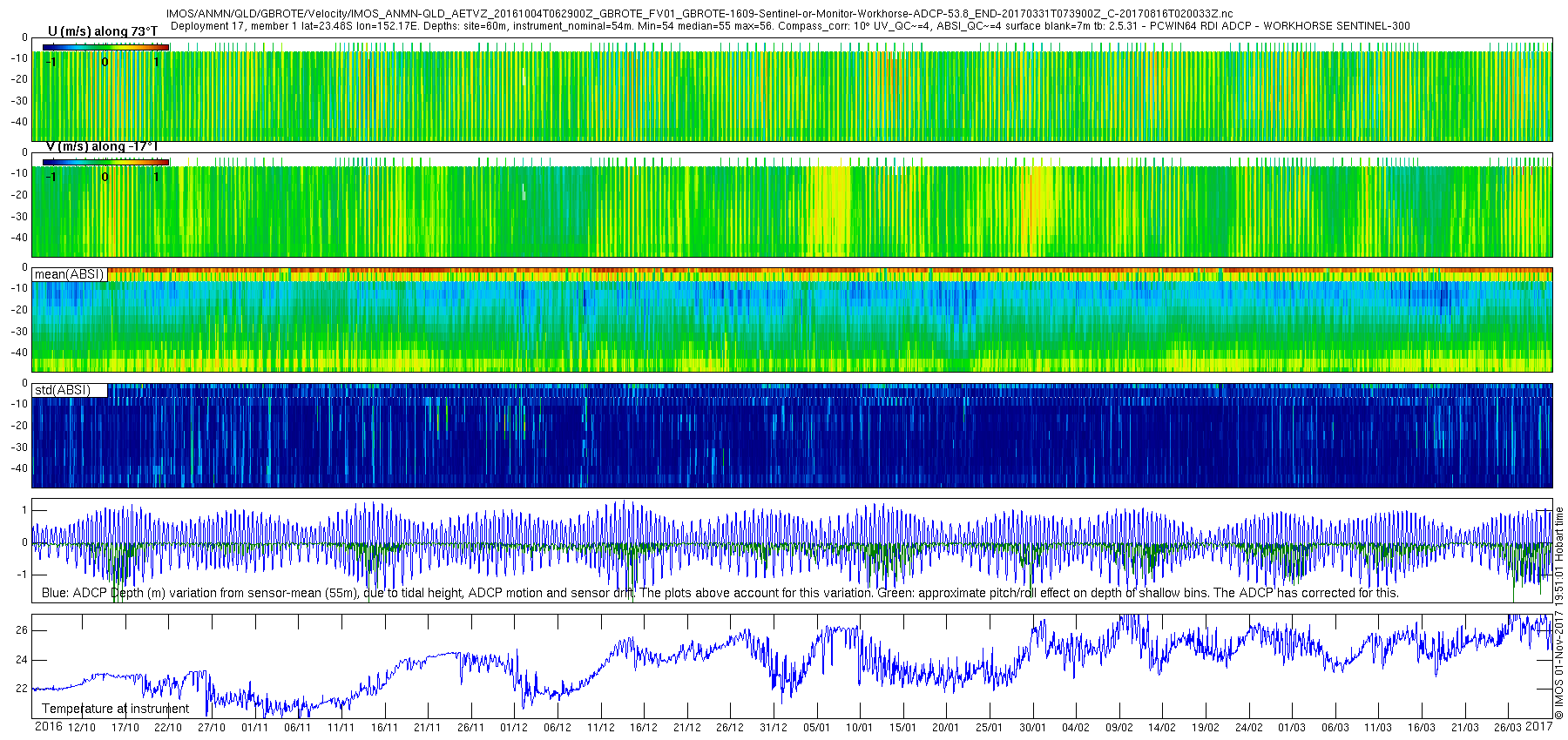This screenshot has height=740, width=1568.
Task: Click the '10/01' date tick label
Action: 860,728
